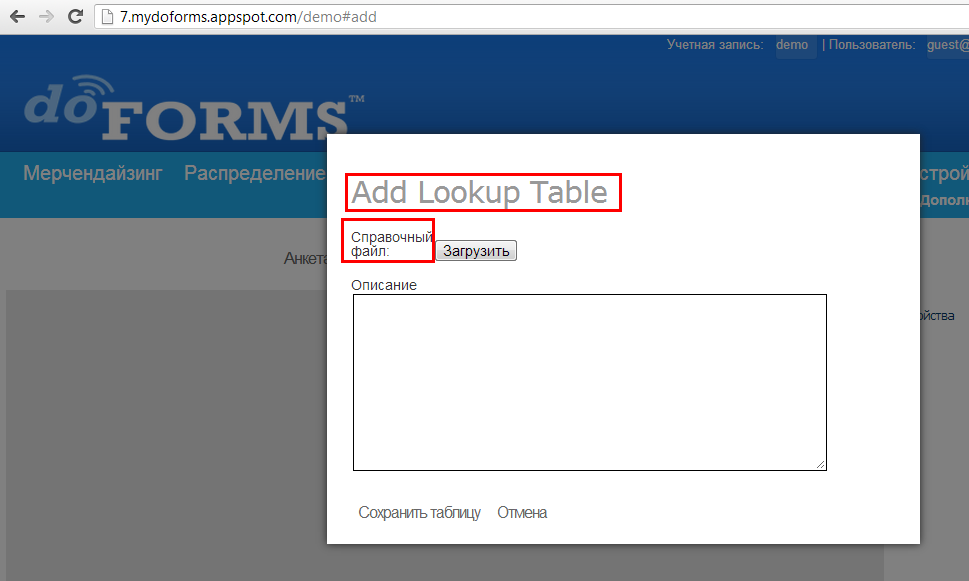The height and width of the screenshot is (581, 969).
Task: Click the partially hidden Анкета label
Action: pos(305,258)
